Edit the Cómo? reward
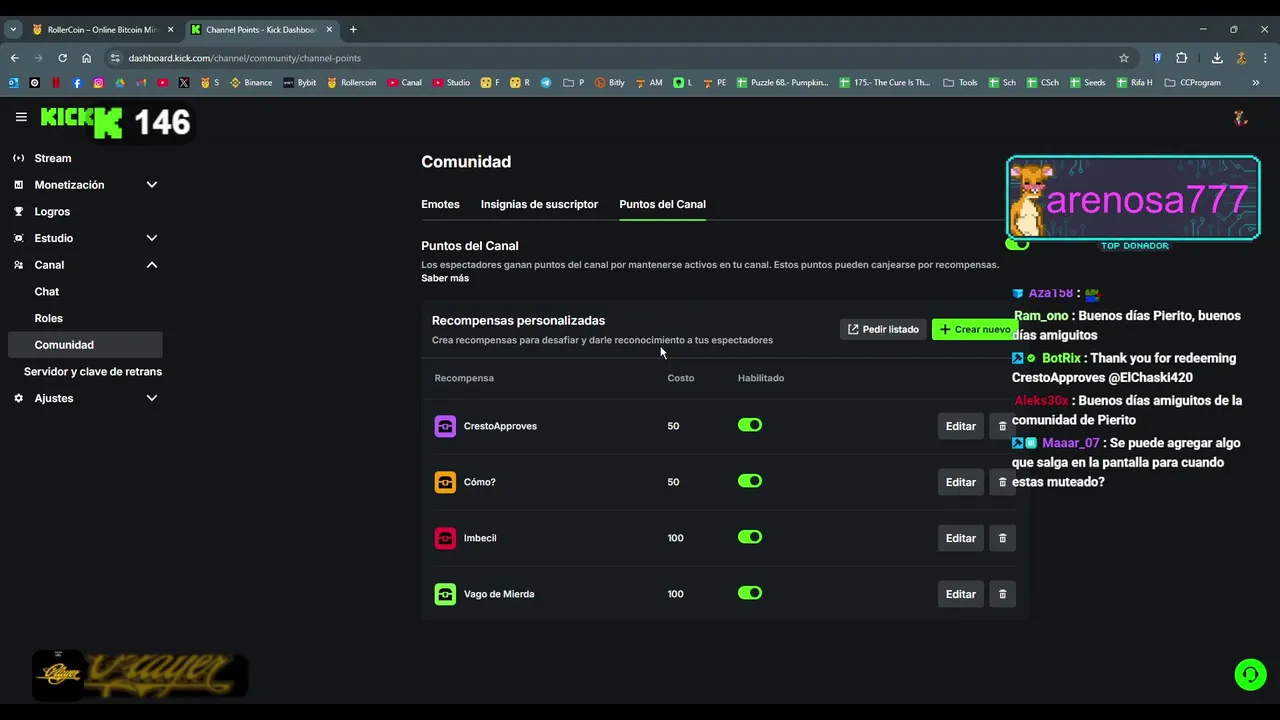 (960, 482)
